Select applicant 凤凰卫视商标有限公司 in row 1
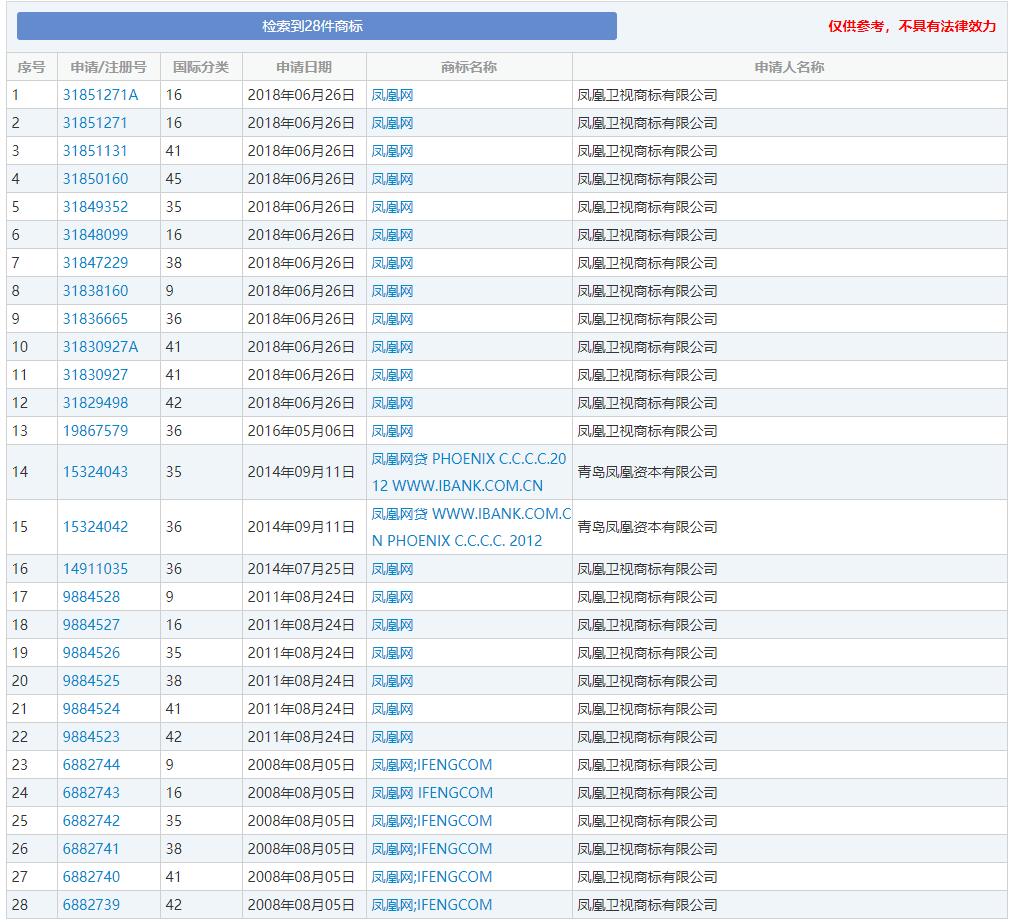This screenshot has height=923, width=1016. (x=647, y=95)
